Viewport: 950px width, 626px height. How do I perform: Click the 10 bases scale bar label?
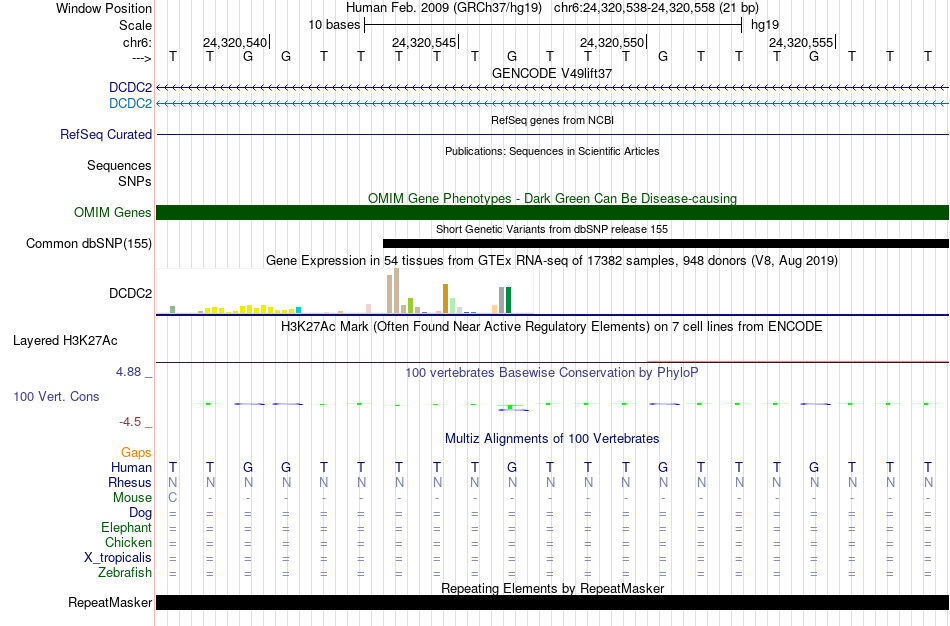click(334, 25)
